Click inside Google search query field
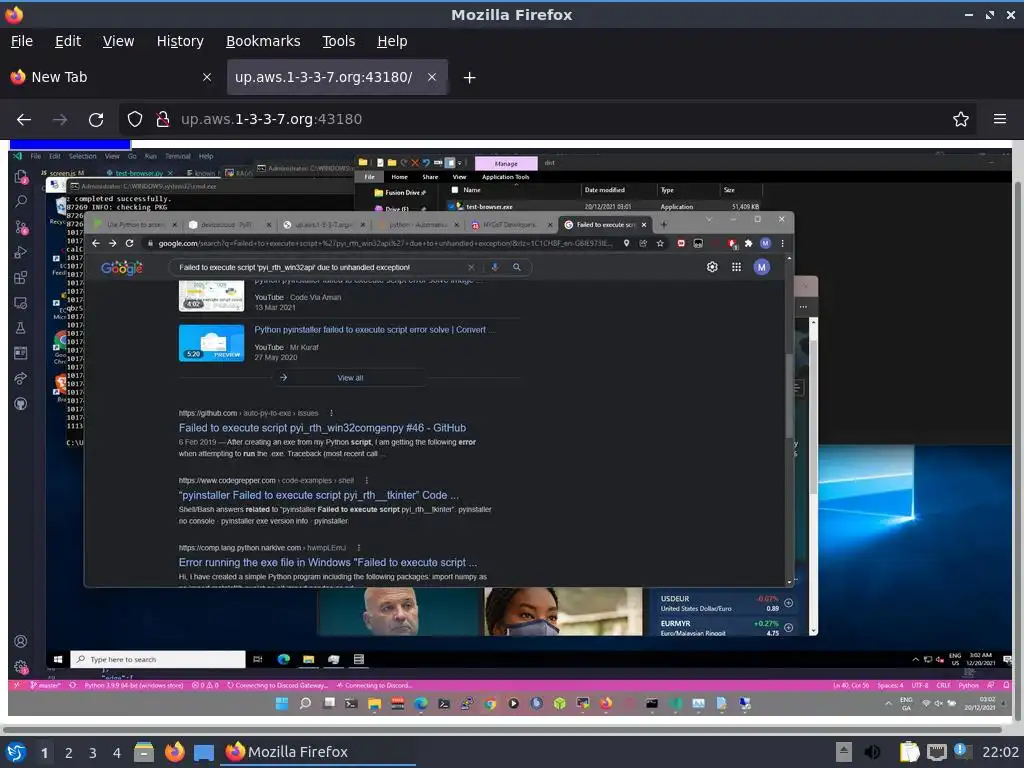Viewport: 1024px width, 768px height. (320, 267)
